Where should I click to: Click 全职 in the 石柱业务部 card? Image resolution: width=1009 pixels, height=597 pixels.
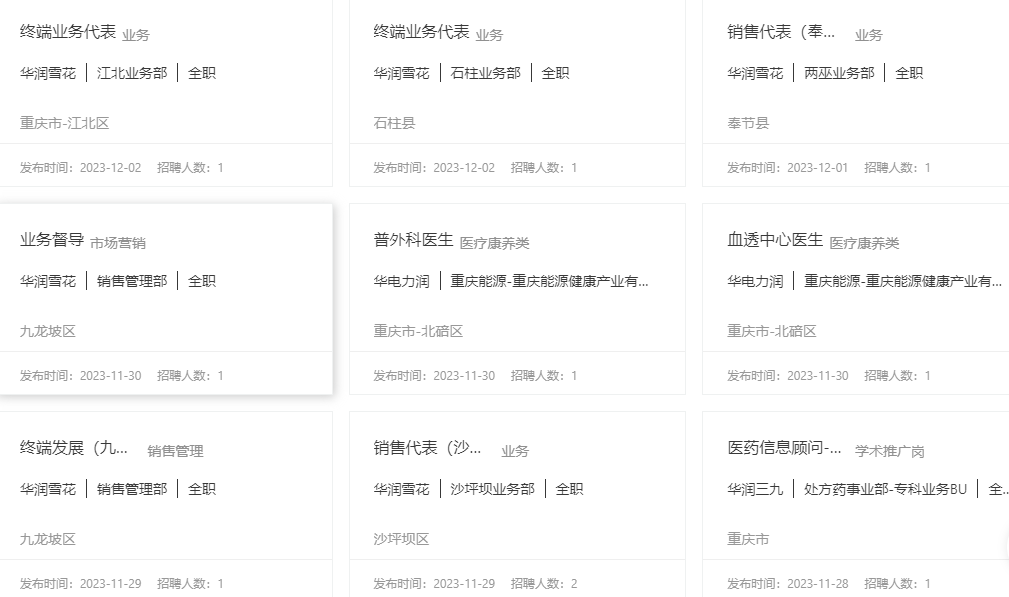click(x=555, y=73)
